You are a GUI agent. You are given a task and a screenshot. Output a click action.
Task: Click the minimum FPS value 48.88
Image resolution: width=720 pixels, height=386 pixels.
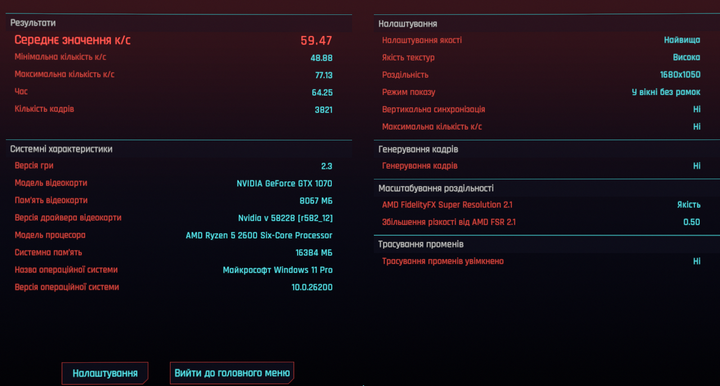pos(321,58)
